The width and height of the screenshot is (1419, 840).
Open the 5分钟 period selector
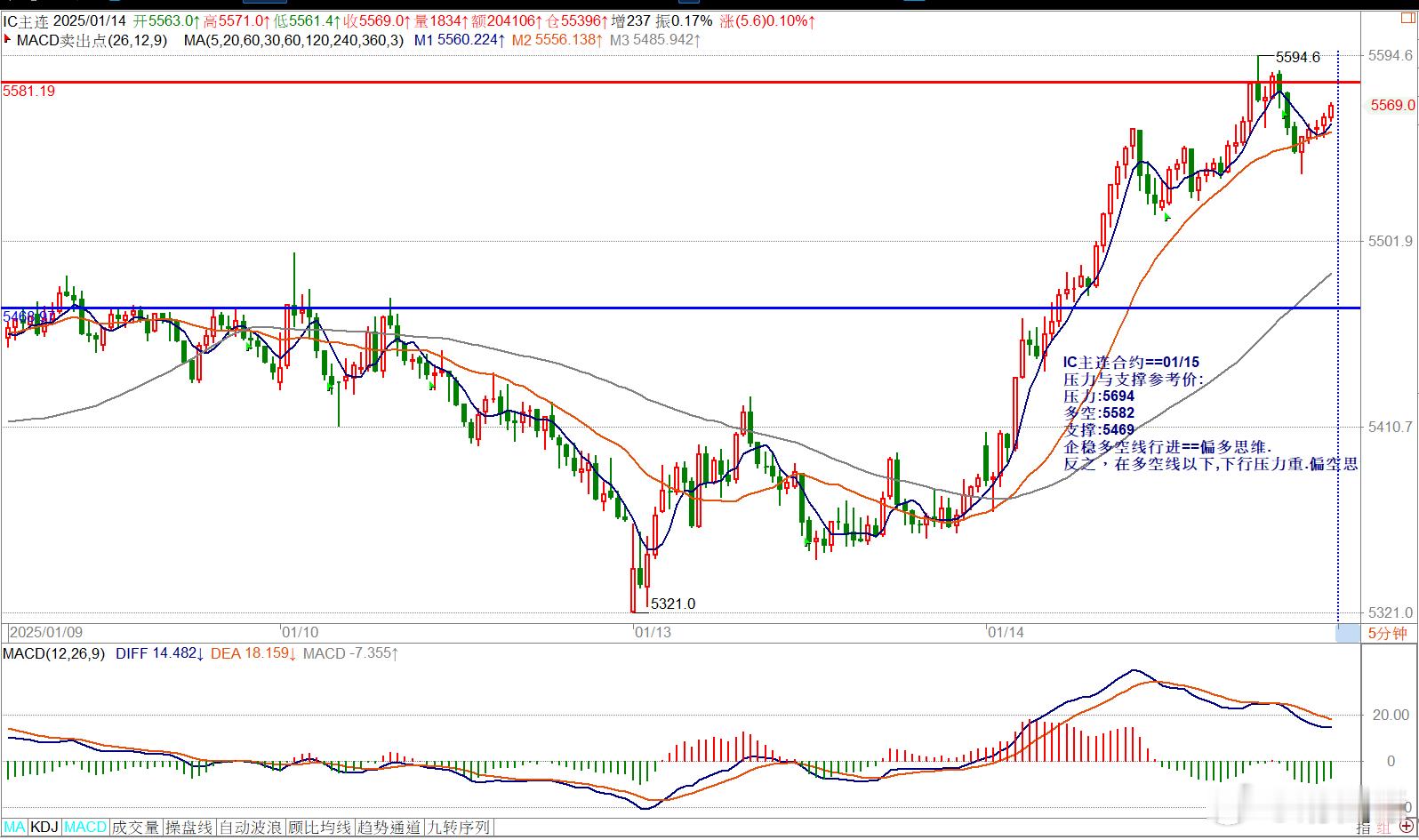tap(1387, 633)
